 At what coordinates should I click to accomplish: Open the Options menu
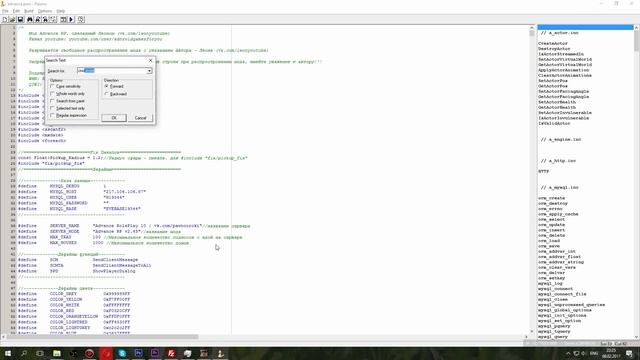click(45, 11)
